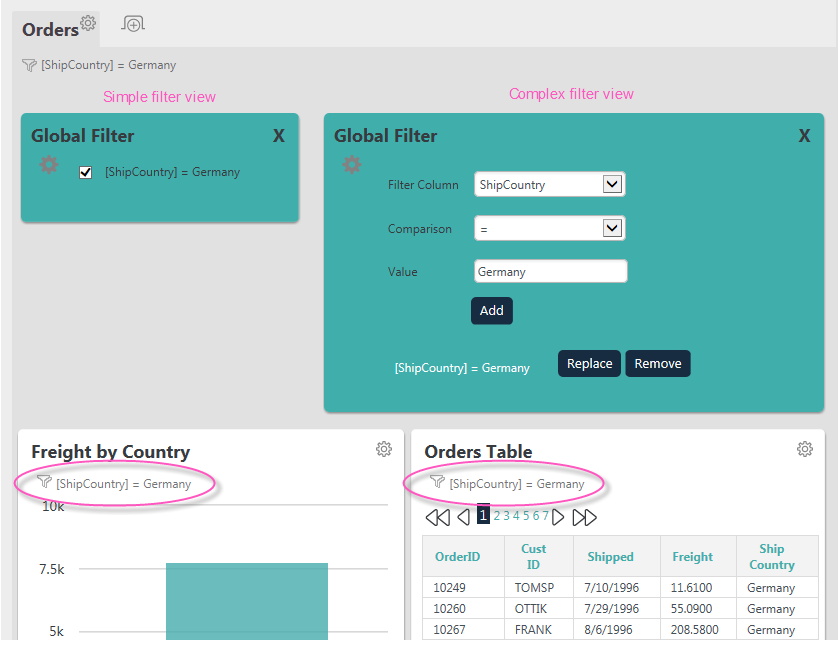
Task: Open Orders Table panel settings gear
Action: click(x=805, y=449)
